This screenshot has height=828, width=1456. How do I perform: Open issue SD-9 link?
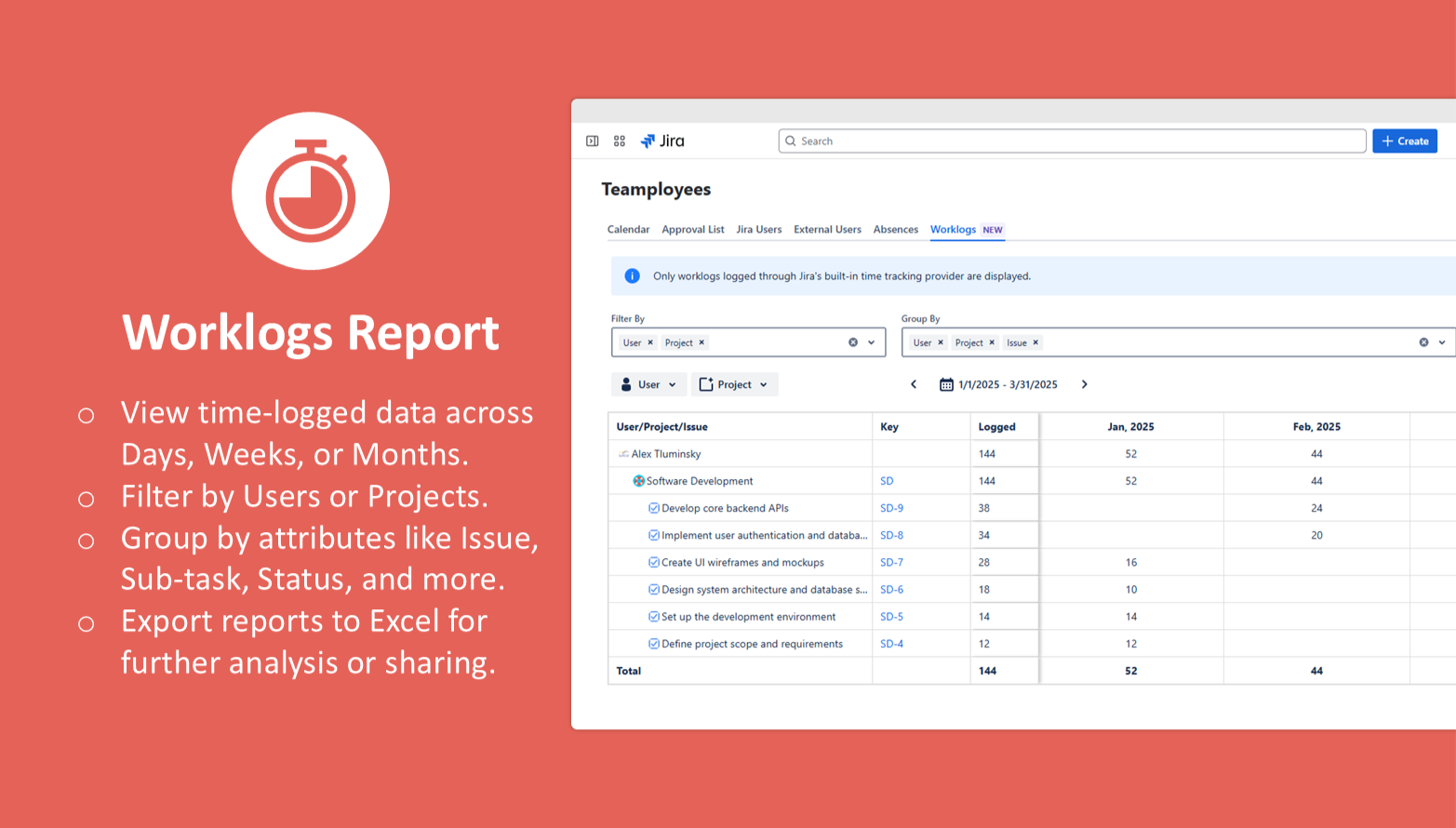point(891,508)
